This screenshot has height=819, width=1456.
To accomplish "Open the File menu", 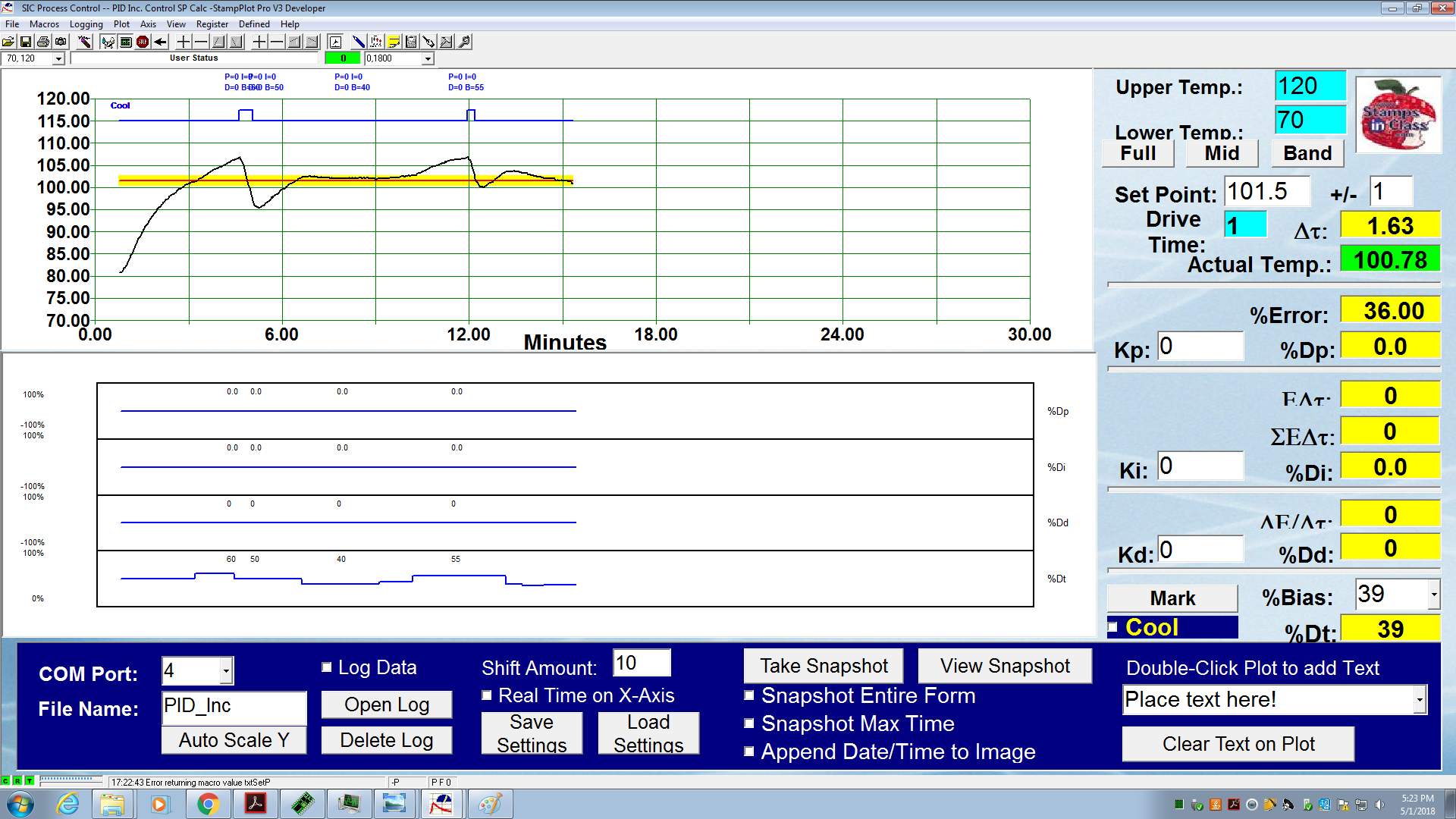I will coord(12,24).
